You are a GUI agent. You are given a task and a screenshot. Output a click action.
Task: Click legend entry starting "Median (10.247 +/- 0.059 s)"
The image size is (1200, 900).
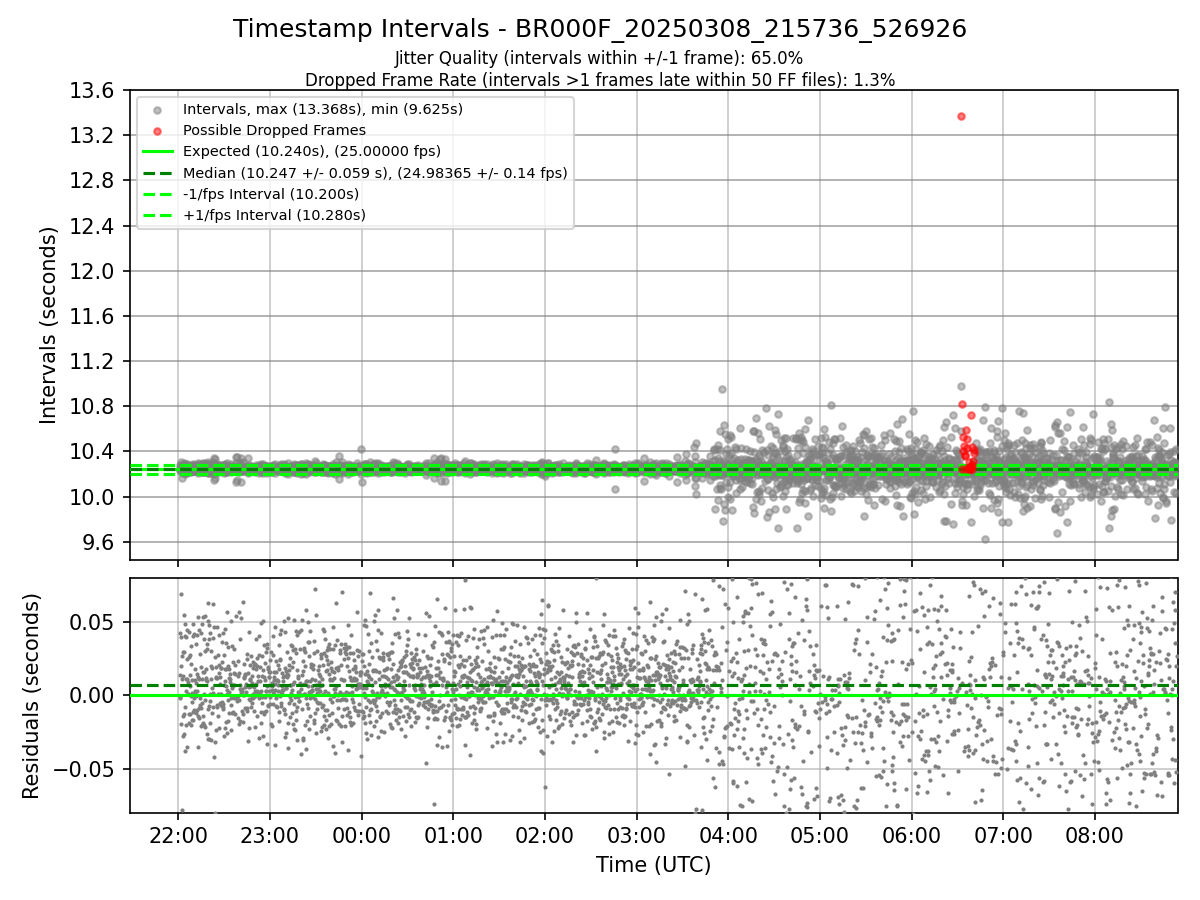[x=375, y=173]
